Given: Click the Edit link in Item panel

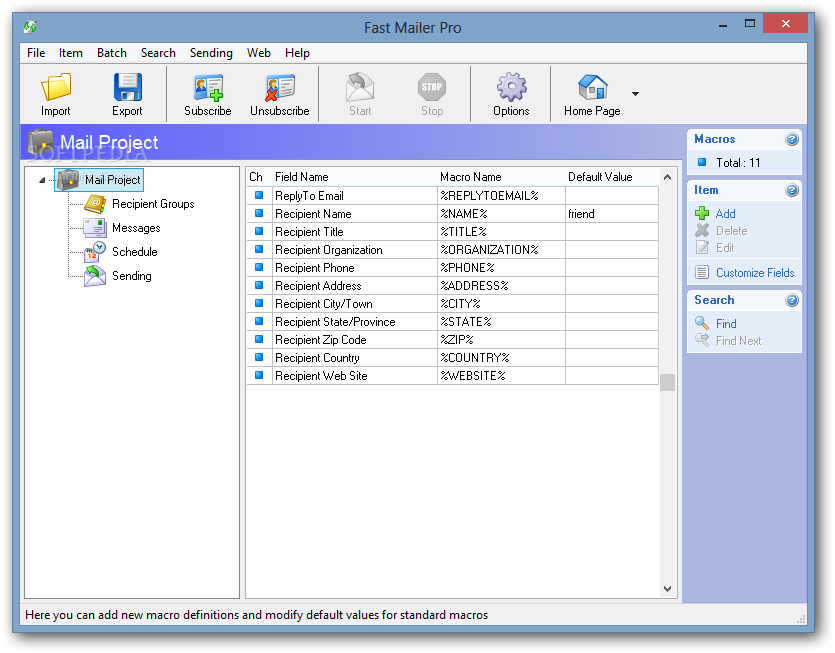Looking at the screenshot, I should pyautogui.click(x=725, y=248).
